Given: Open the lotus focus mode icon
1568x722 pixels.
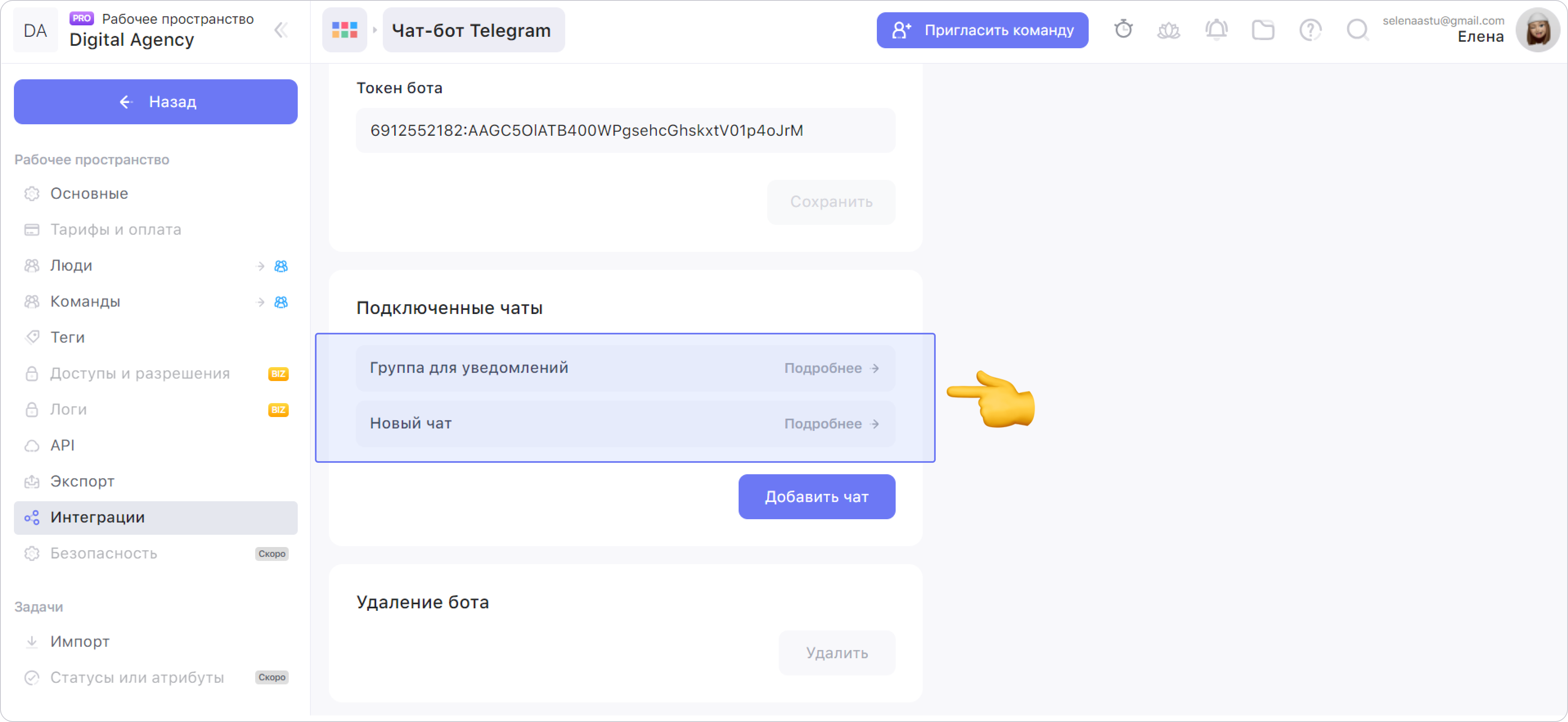Looking at the screenshot, I should (1168, 30).
